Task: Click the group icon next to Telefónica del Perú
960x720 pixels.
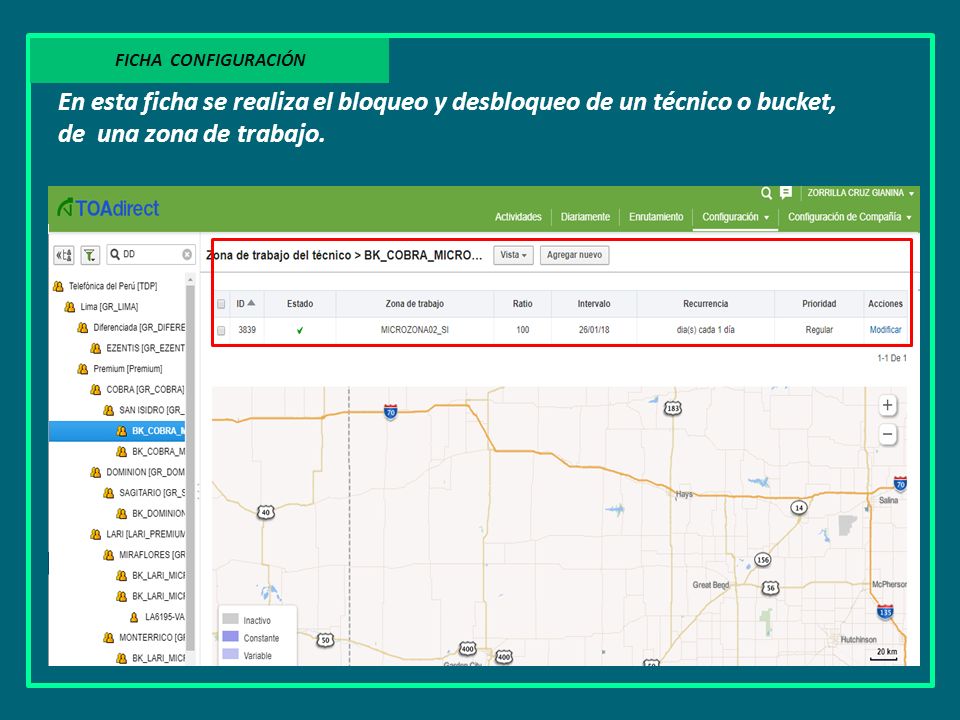Action: 58,286
